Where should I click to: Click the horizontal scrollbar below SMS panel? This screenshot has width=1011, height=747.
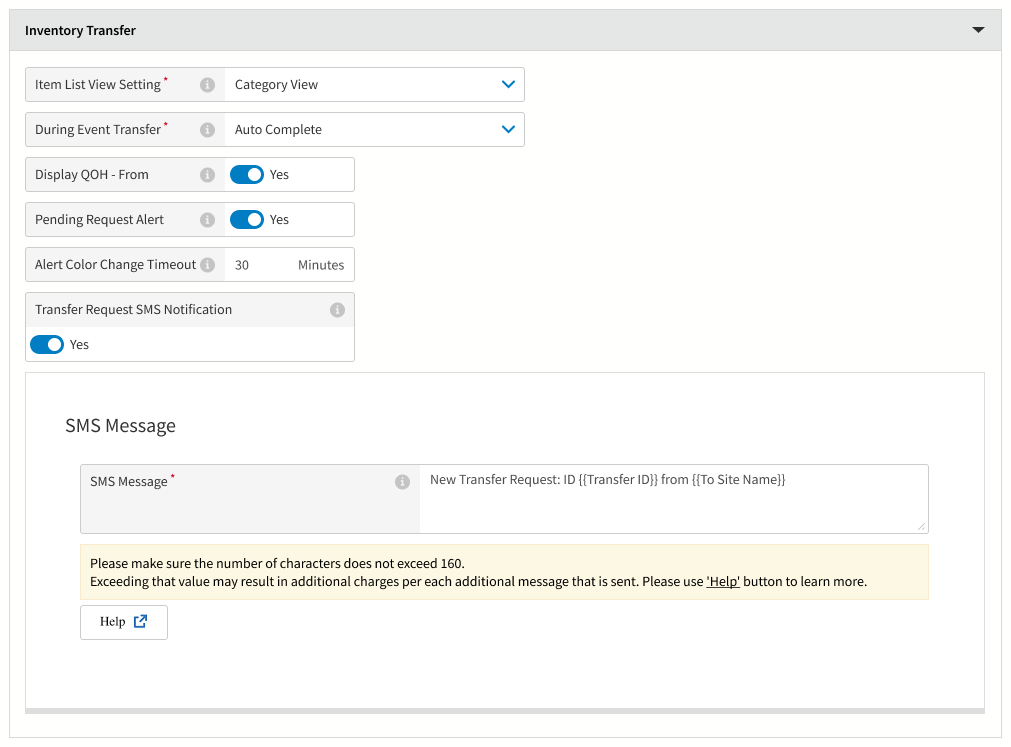click(x=504, y=712)
